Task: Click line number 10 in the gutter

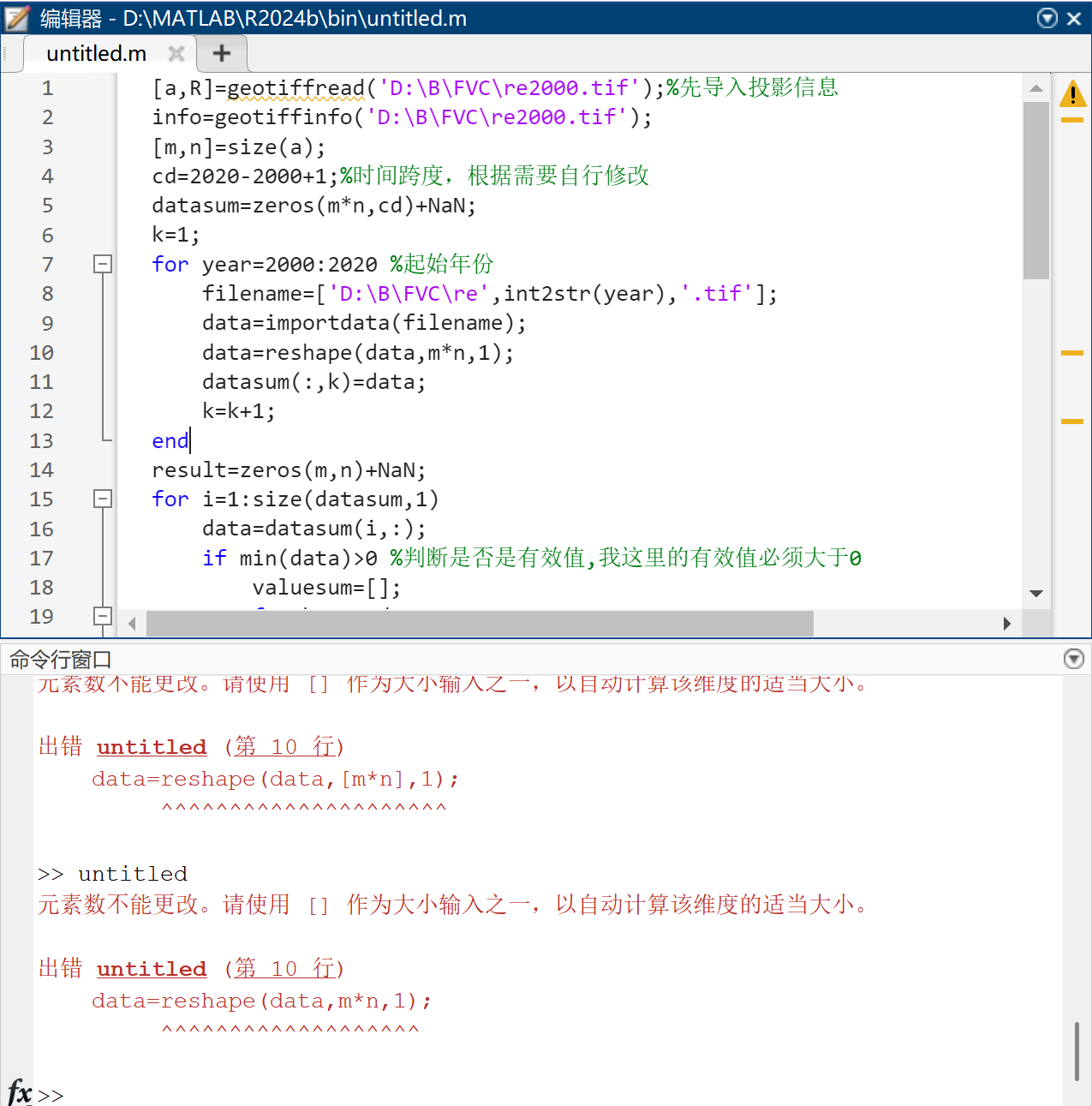Action: pos(41,353)
